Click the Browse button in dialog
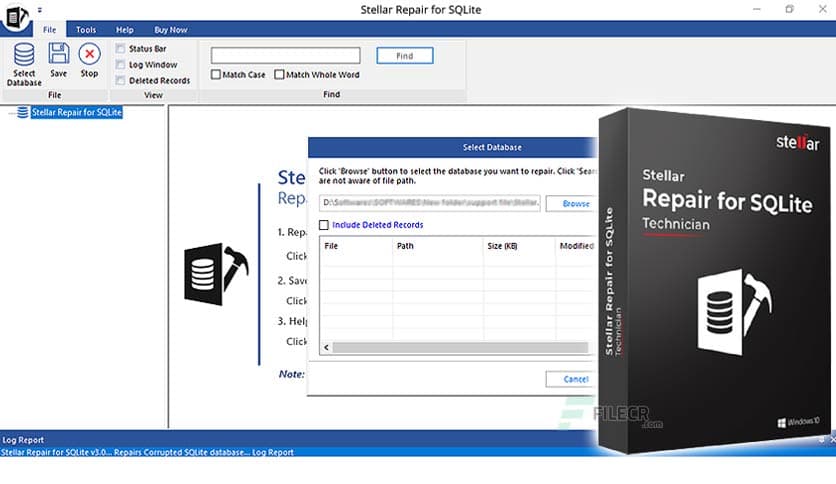The height and width of the screenshot is (484, 836). click(x=573, y=204)
